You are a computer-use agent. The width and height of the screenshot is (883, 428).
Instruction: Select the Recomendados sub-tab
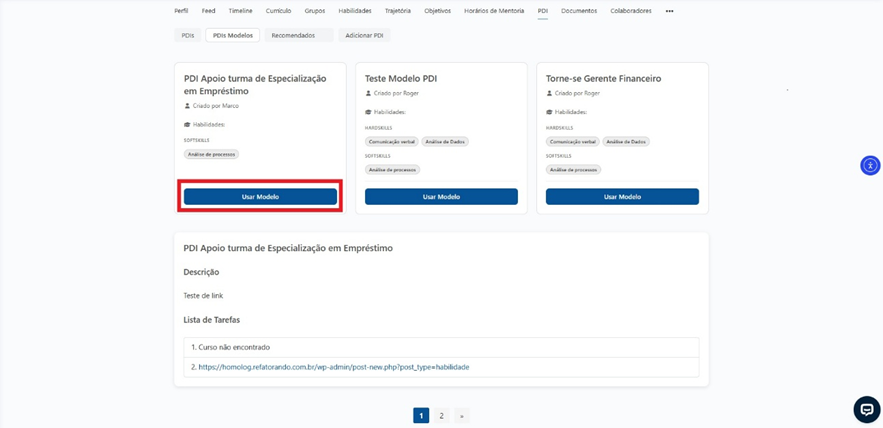point(293,35)
